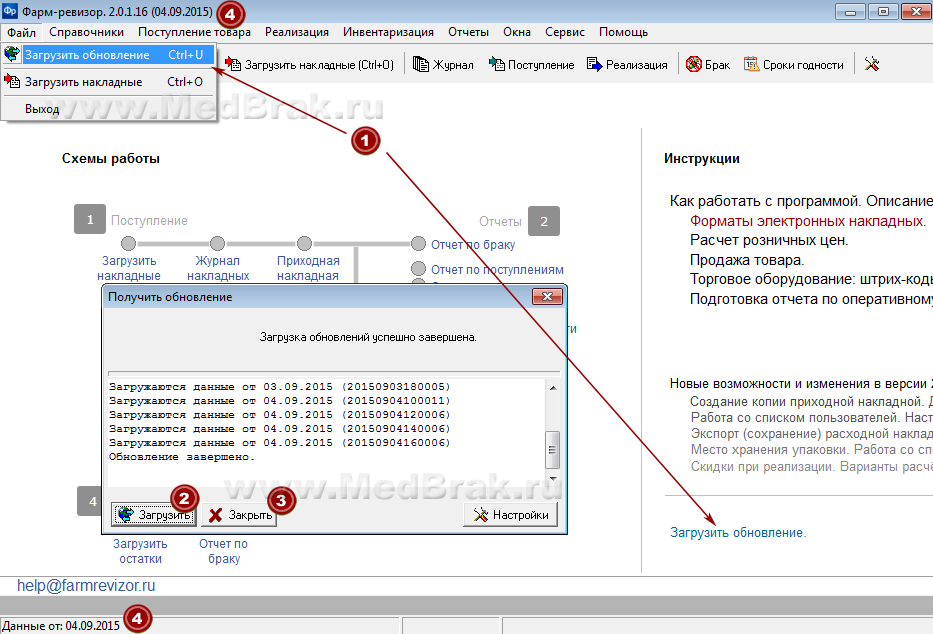
Task: Click the Реализация toolbar icon
Action: pos(594,64)
